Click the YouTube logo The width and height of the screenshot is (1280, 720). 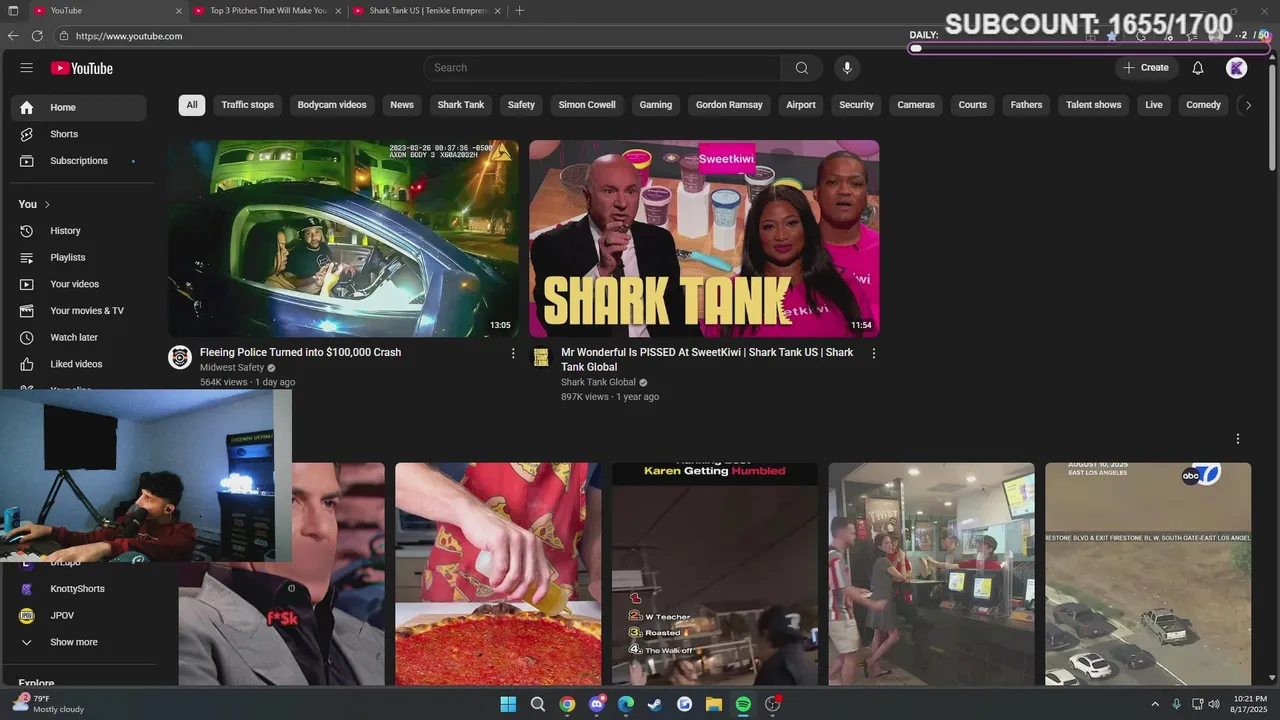tap(82, 68)
